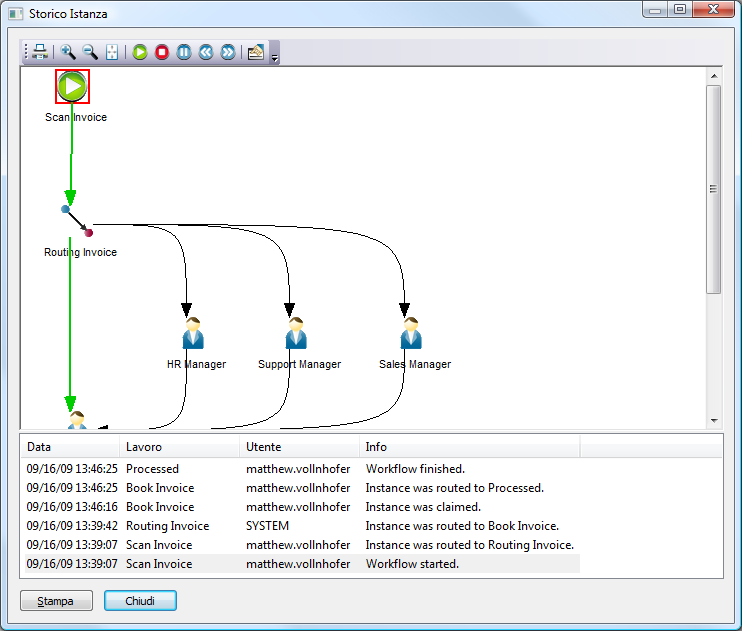Select the HR Manager person icon
742x631 pixels.
[193, 333]
